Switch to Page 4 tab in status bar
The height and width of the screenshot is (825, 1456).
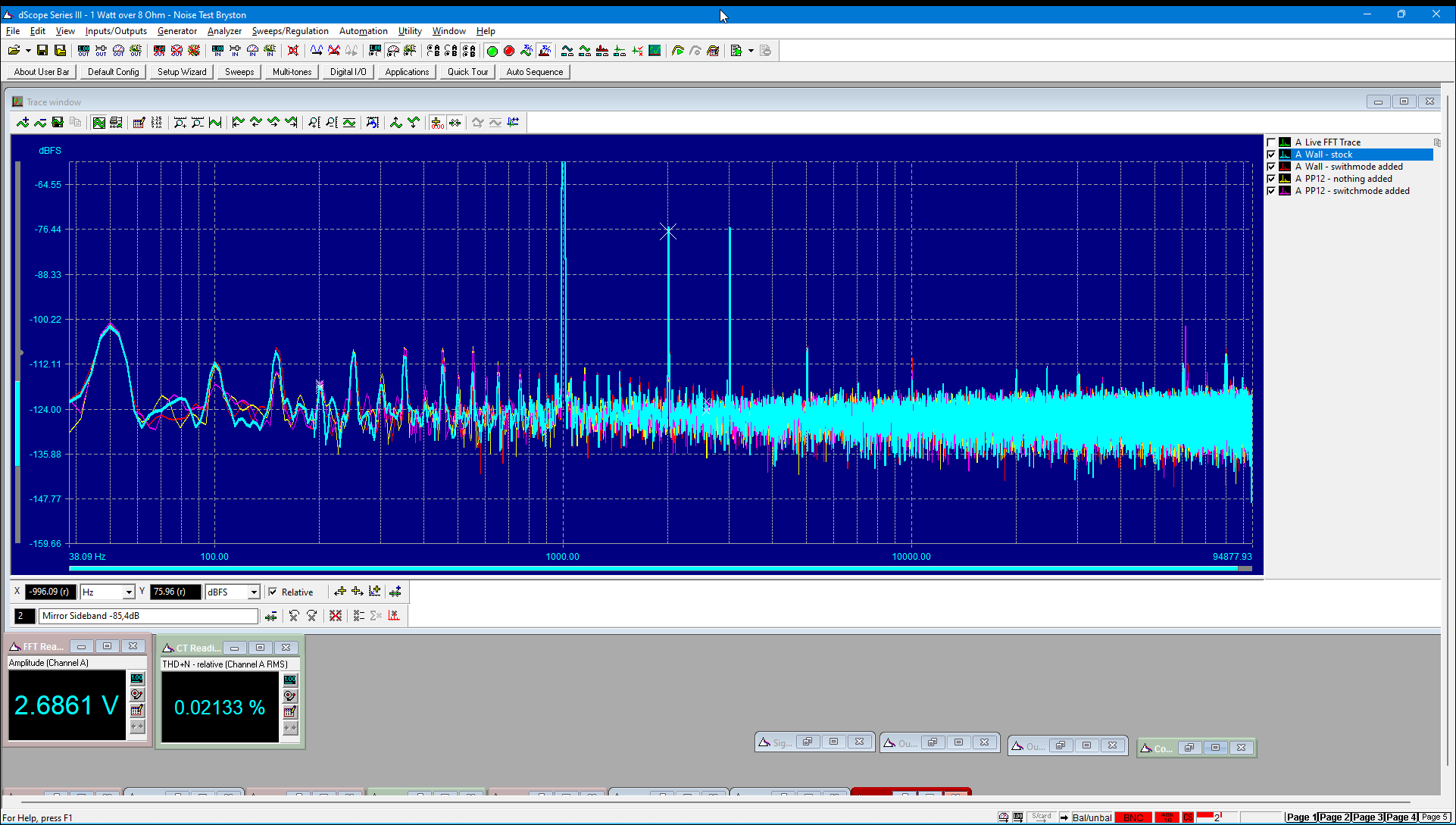pos(1400,817)
